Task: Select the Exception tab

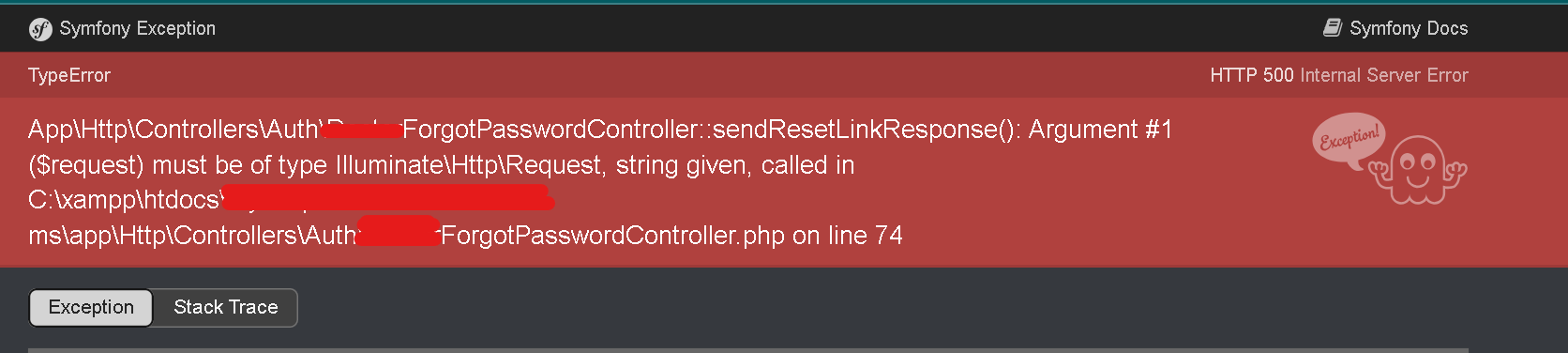Action: [x=91, y=307]
